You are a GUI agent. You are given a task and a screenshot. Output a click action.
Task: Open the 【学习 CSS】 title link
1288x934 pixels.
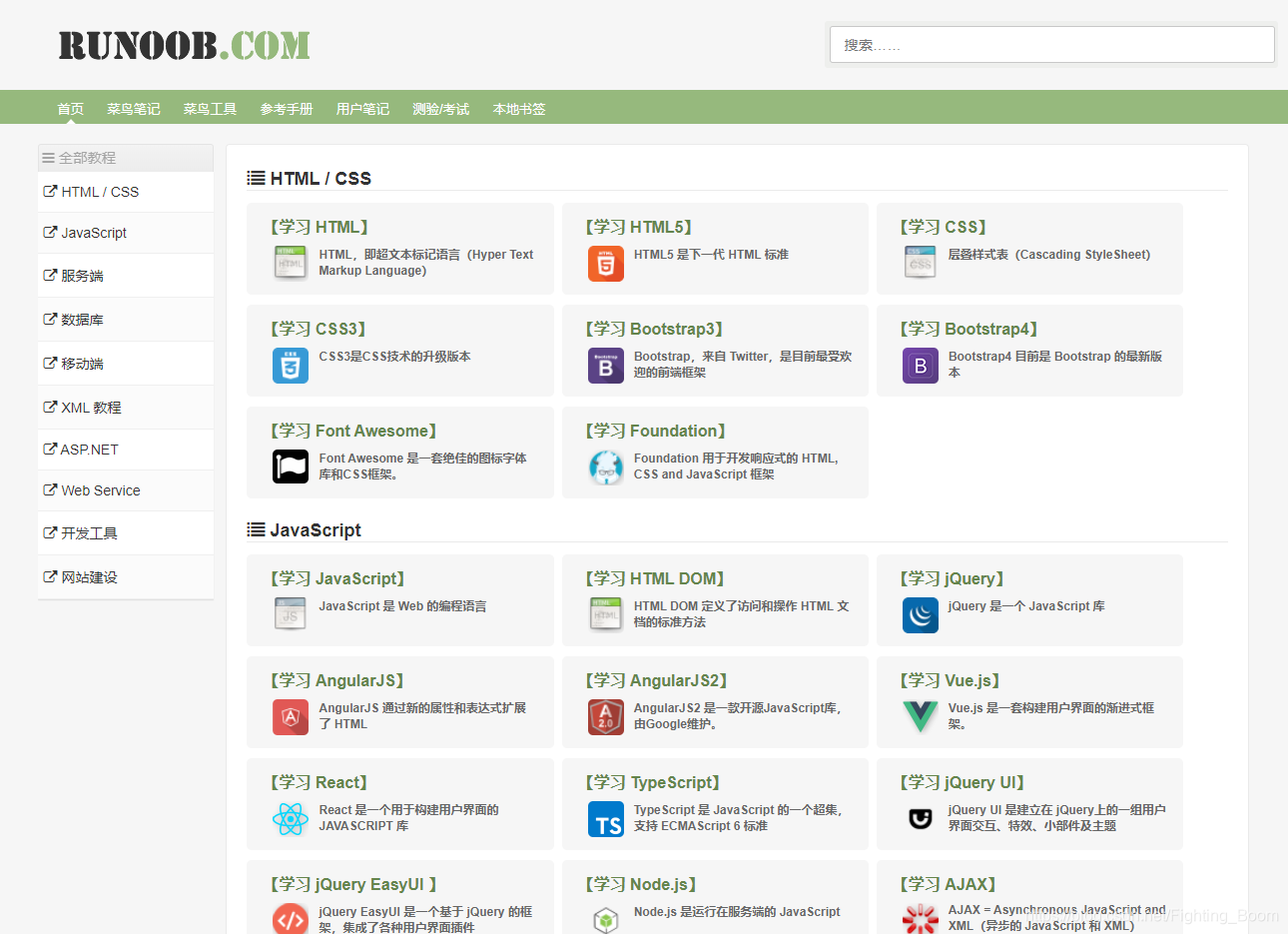tap(944, 227)
